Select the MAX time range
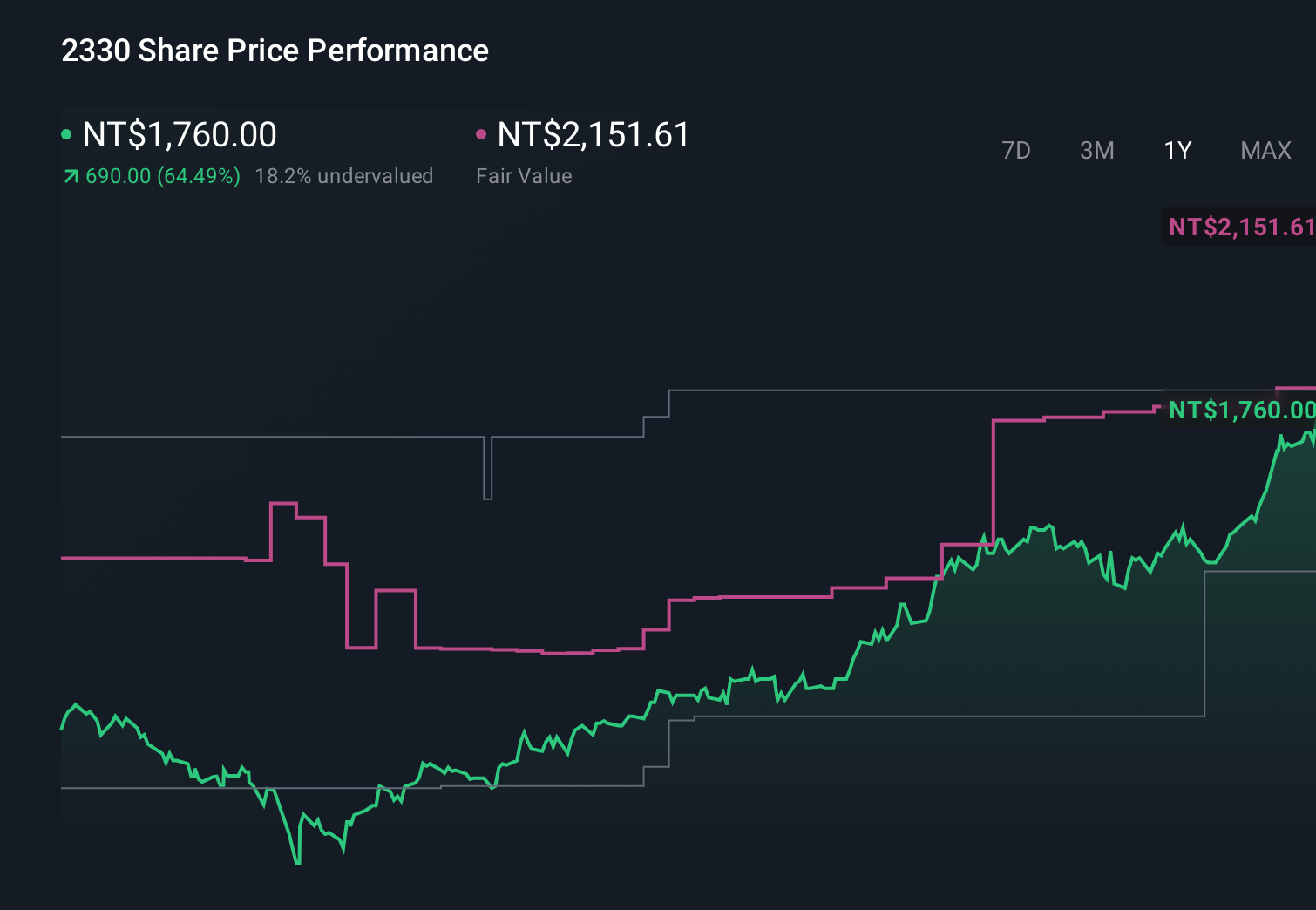Viewport: 1316px width, 910px height. pyautogui.click(x=1265, y=150)
